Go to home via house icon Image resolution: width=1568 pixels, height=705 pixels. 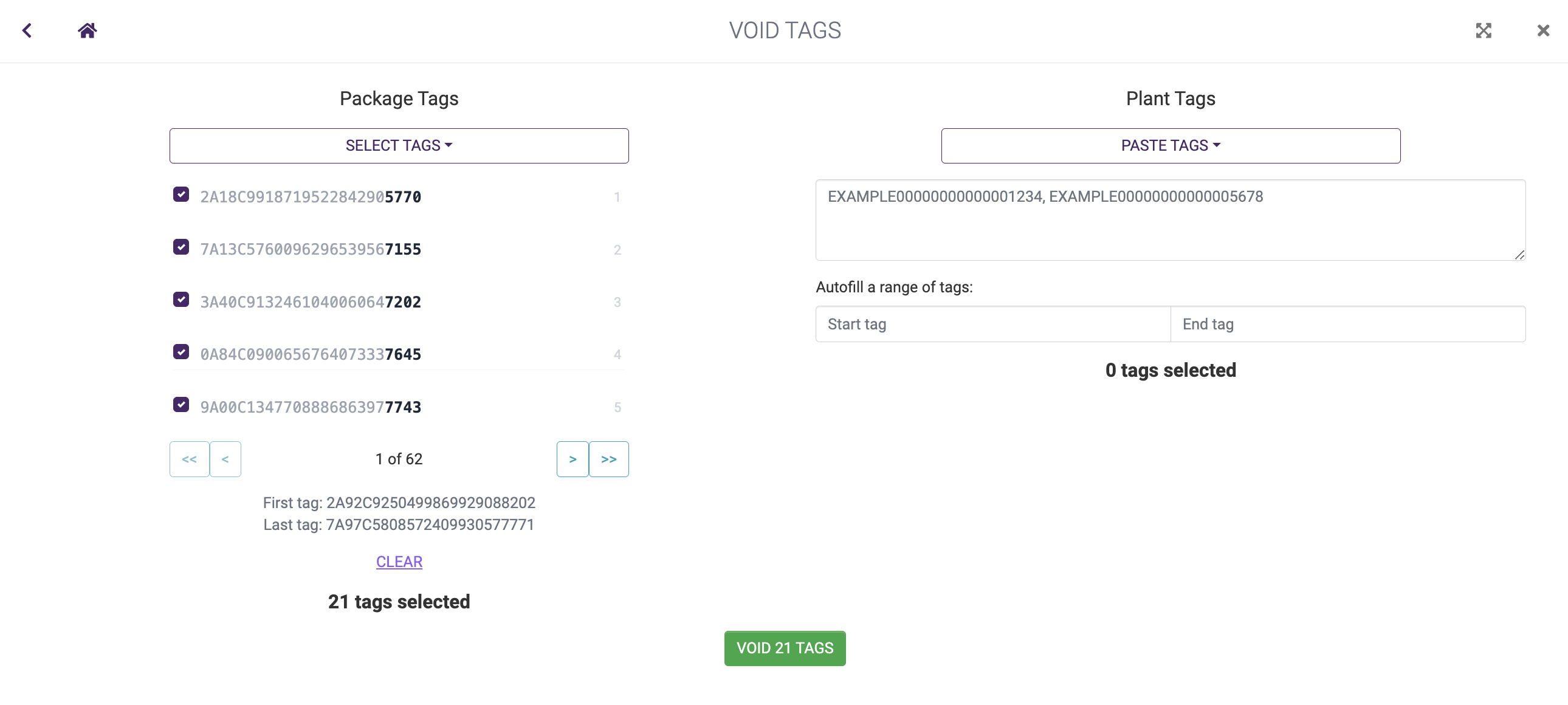point(87,30)
